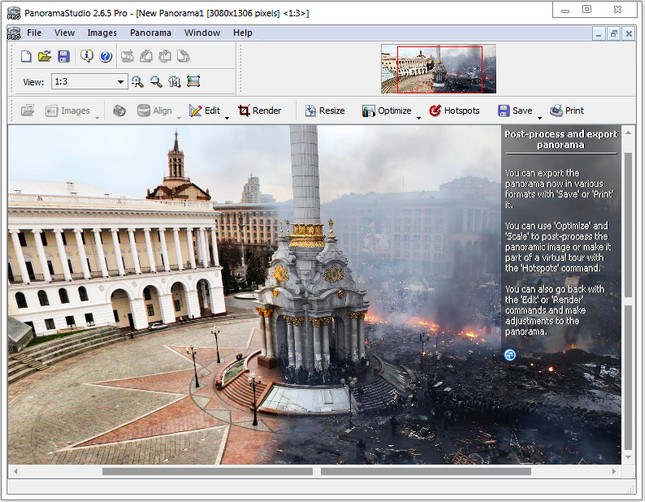
Task: Click the Render button
Action: click(x=259, y=111)
